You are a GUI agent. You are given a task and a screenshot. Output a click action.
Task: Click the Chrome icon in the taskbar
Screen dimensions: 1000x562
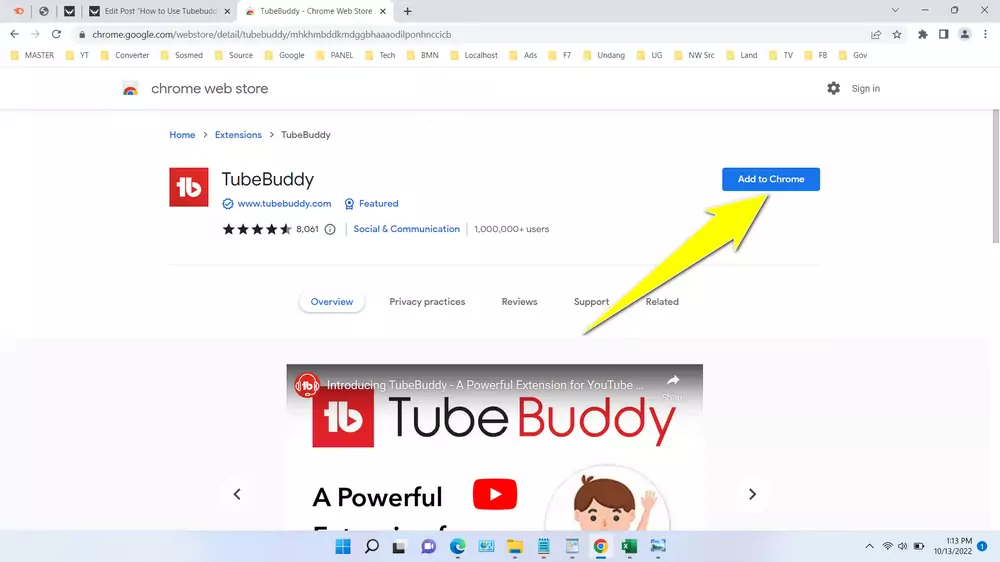point(600,547)
